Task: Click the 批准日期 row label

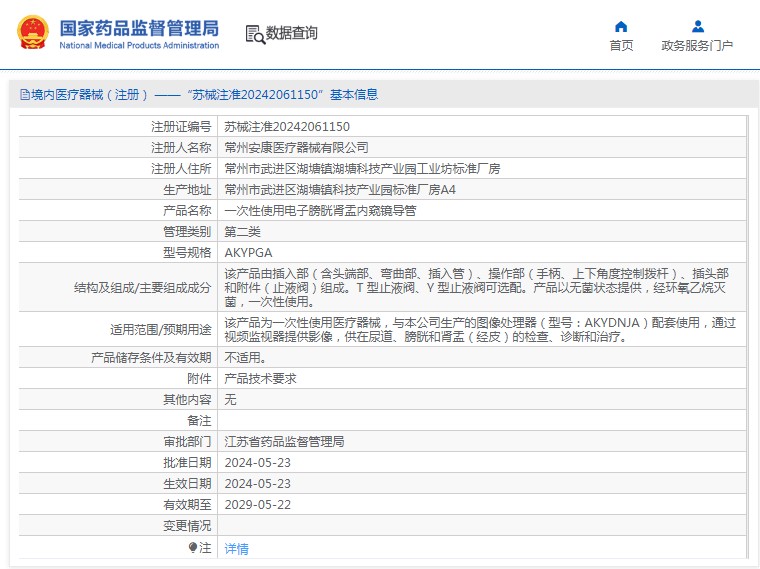Action: tap(187, 463)
